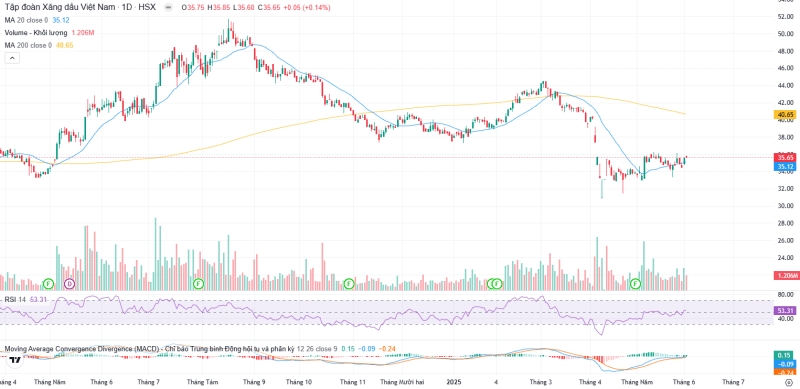Click the 48.00 price scale value
This screenshot has height=389, width=800.
(785, 52)
